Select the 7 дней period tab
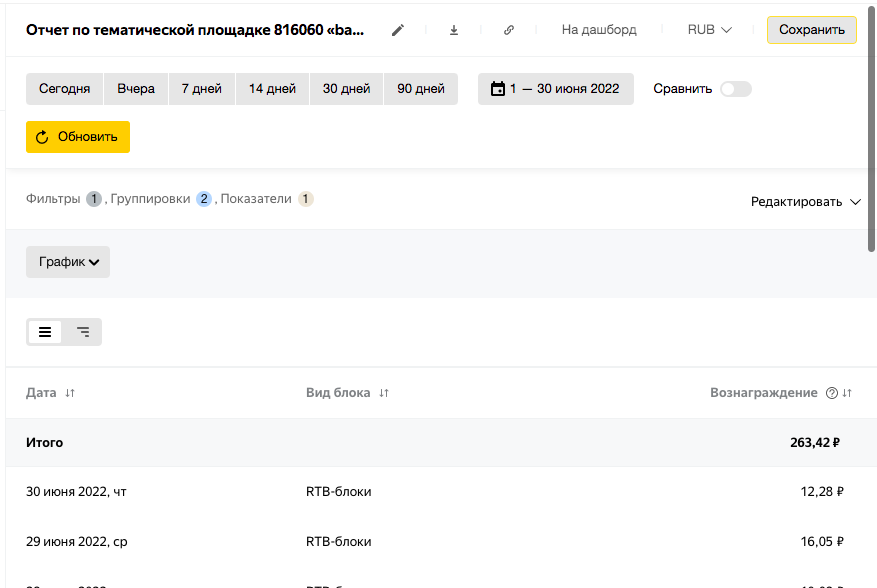The height and width of the screenshot is (588, 877). 201,89
